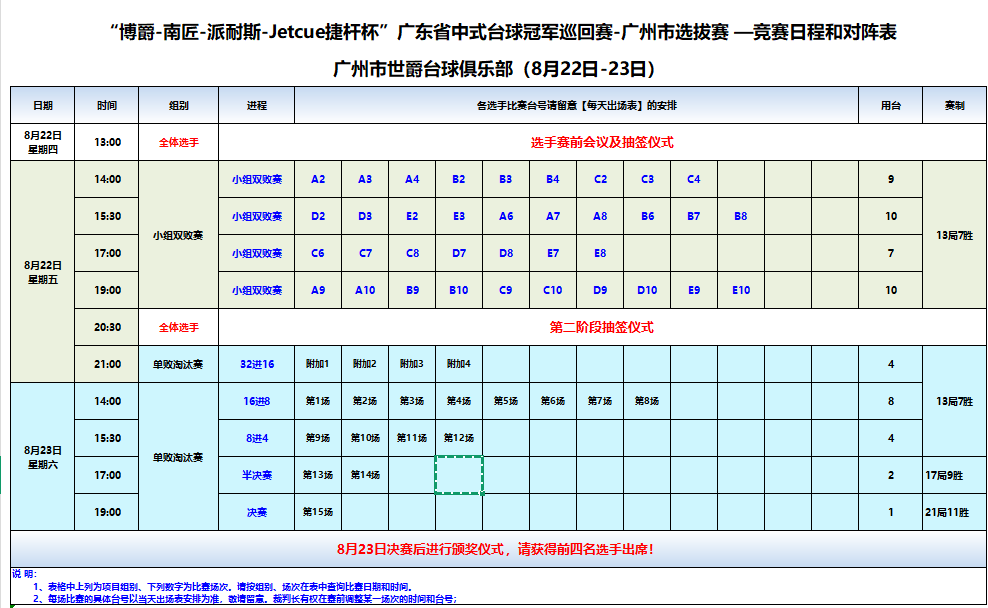The height and width of the screenshot is (608, 988).
Task: Click the 决赛 stage cell
Action: click(x=256, y=512)
